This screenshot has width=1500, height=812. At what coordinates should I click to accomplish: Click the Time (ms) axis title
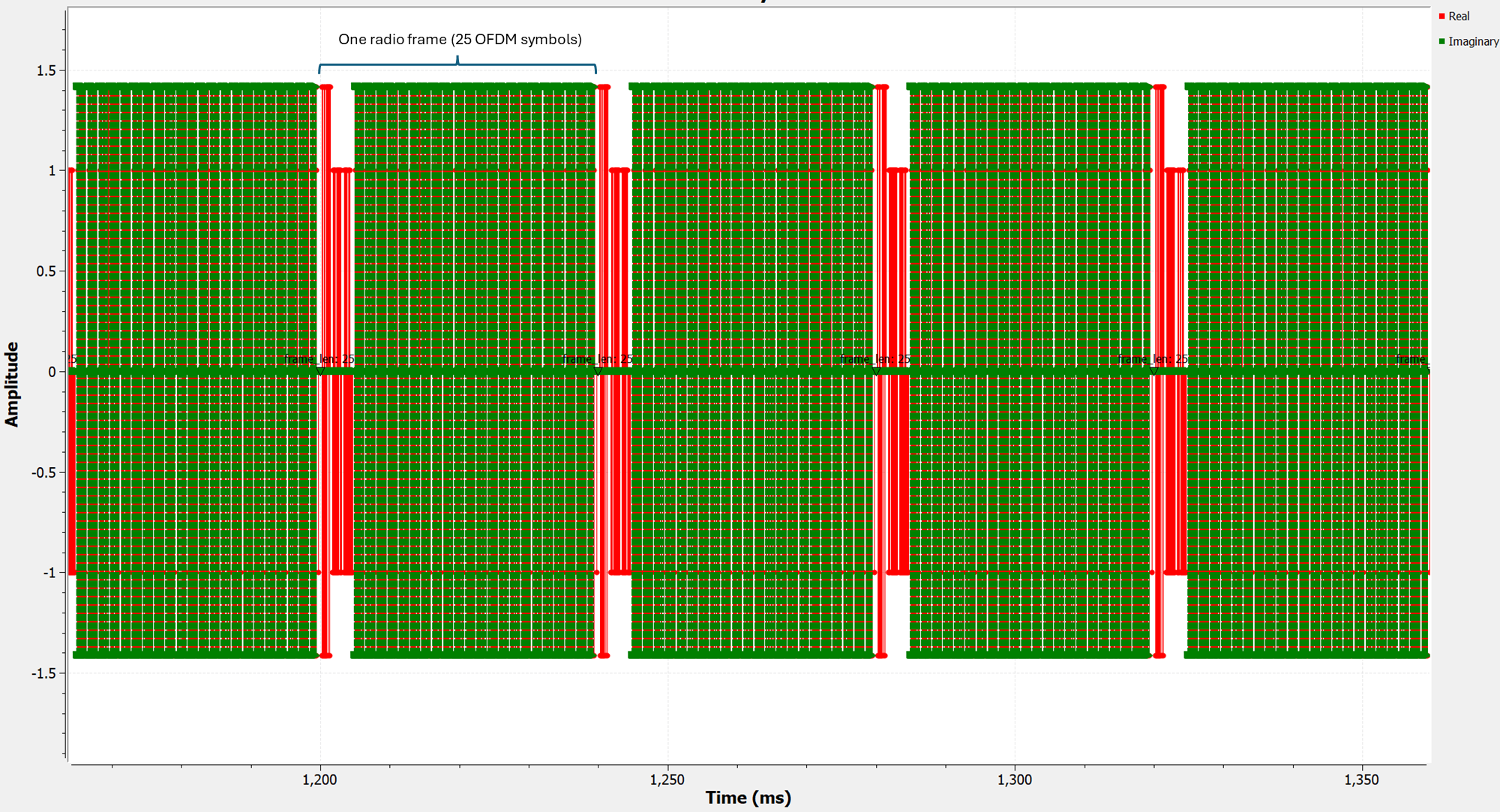(748, 798)
